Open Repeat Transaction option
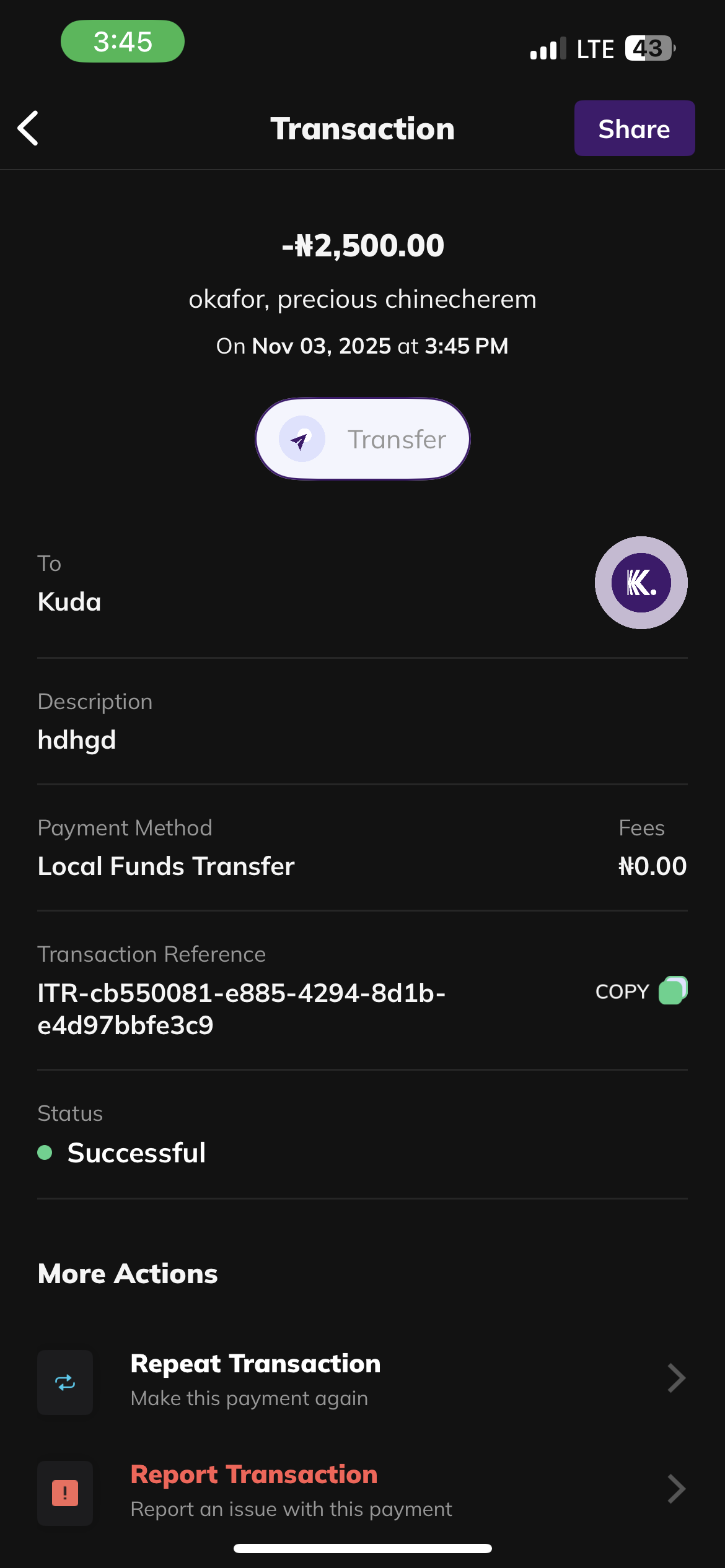The height and width of the screenshot is (1568, 725). pos(255,1379)
